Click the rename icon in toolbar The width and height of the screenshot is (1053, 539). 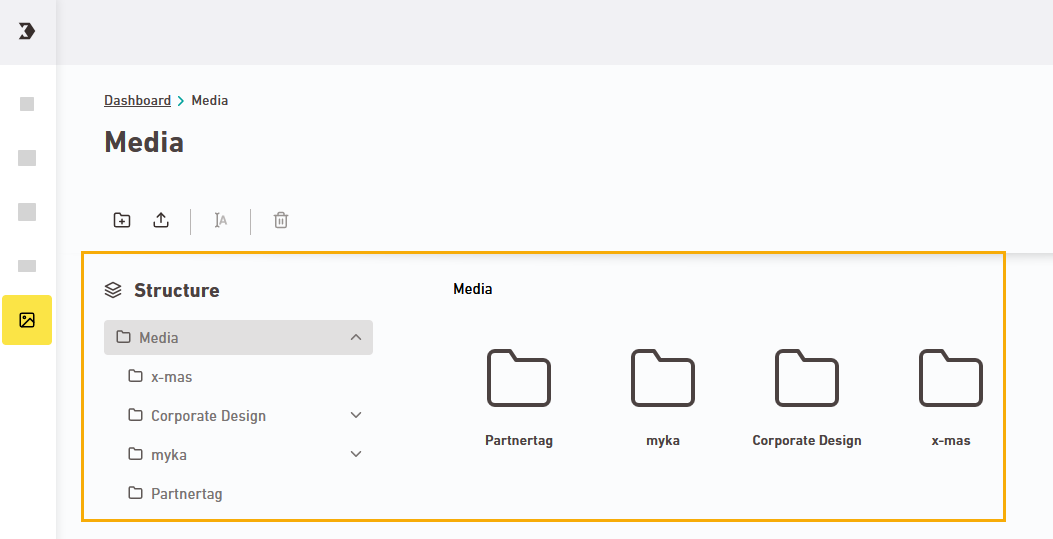pyautogui.click(x=221, y=220)
